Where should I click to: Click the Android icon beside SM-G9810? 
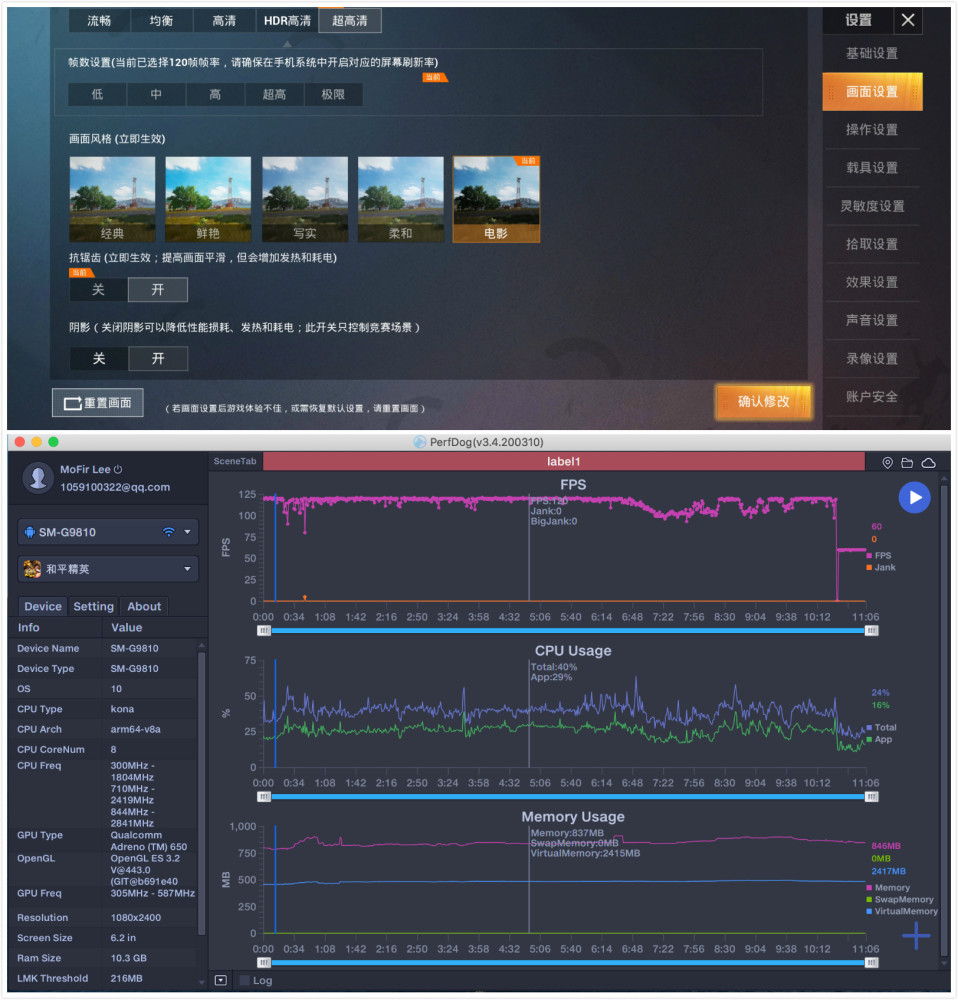click(x=29, y=532)
